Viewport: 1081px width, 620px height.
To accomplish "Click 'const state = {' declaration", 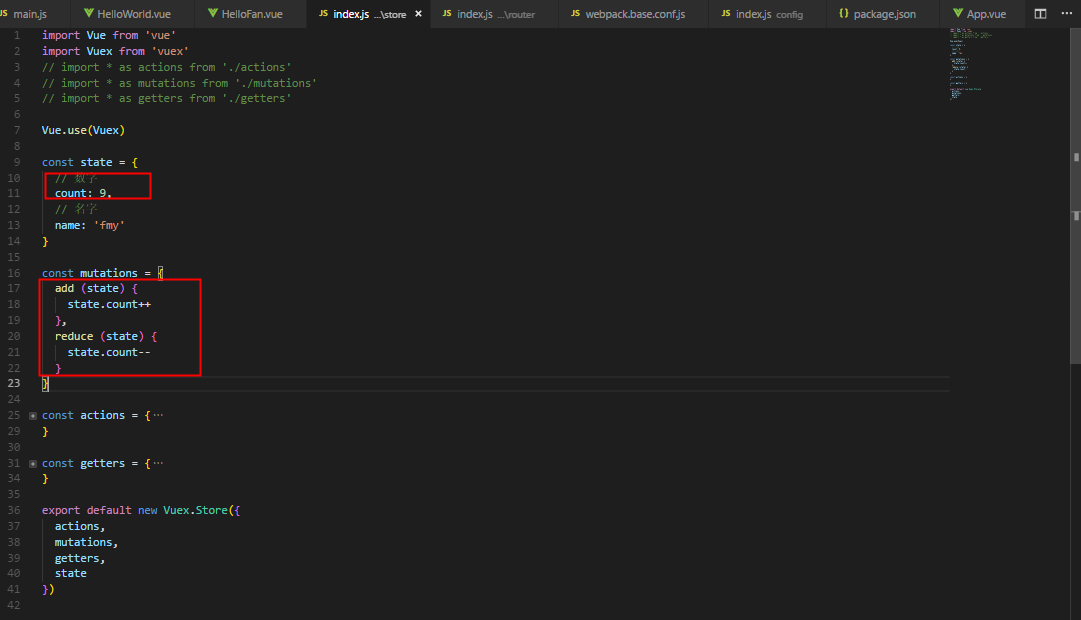I will [90, 162].
